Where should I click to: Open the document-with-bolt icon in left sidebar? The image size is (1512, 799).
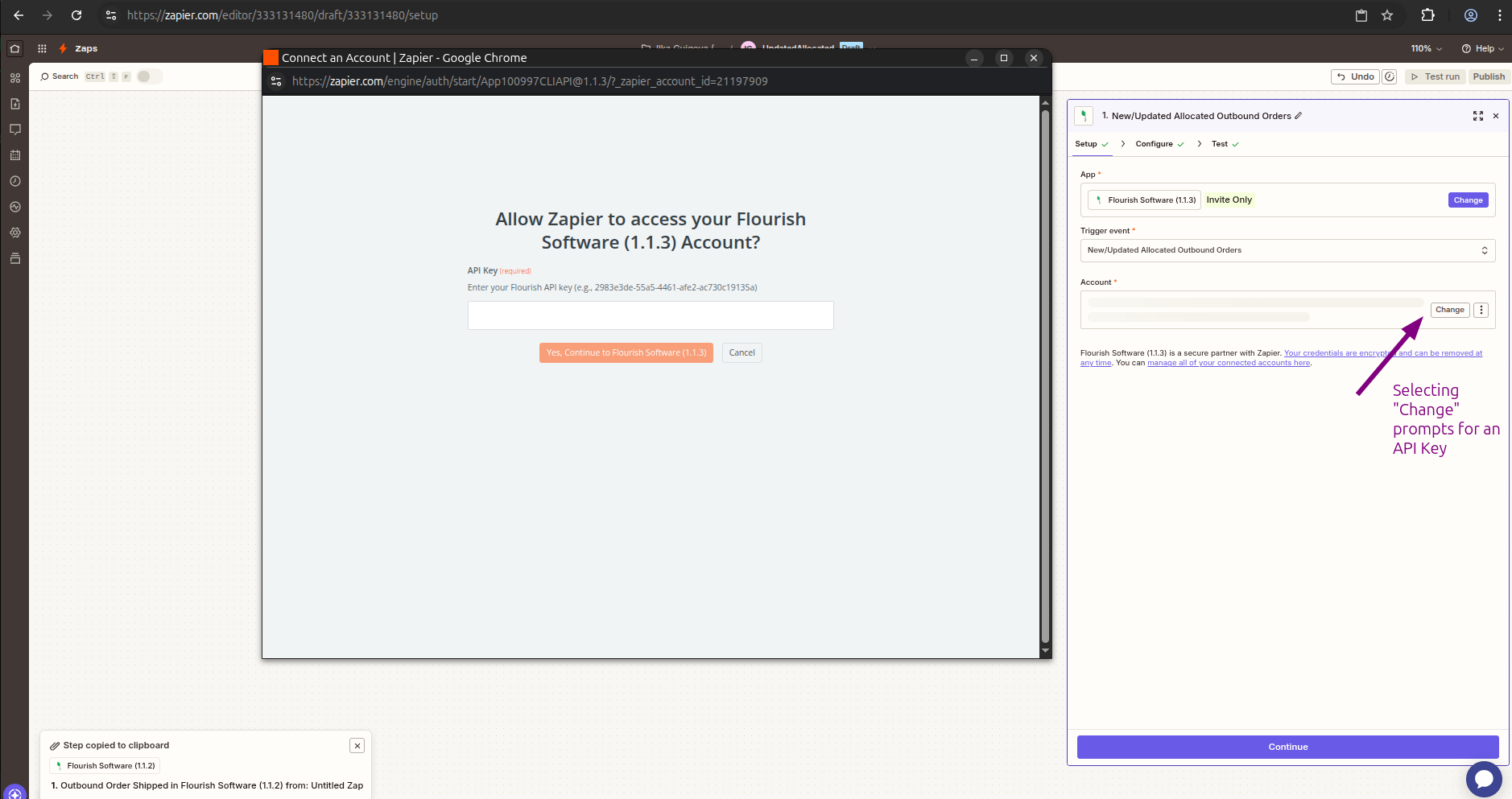14,104
